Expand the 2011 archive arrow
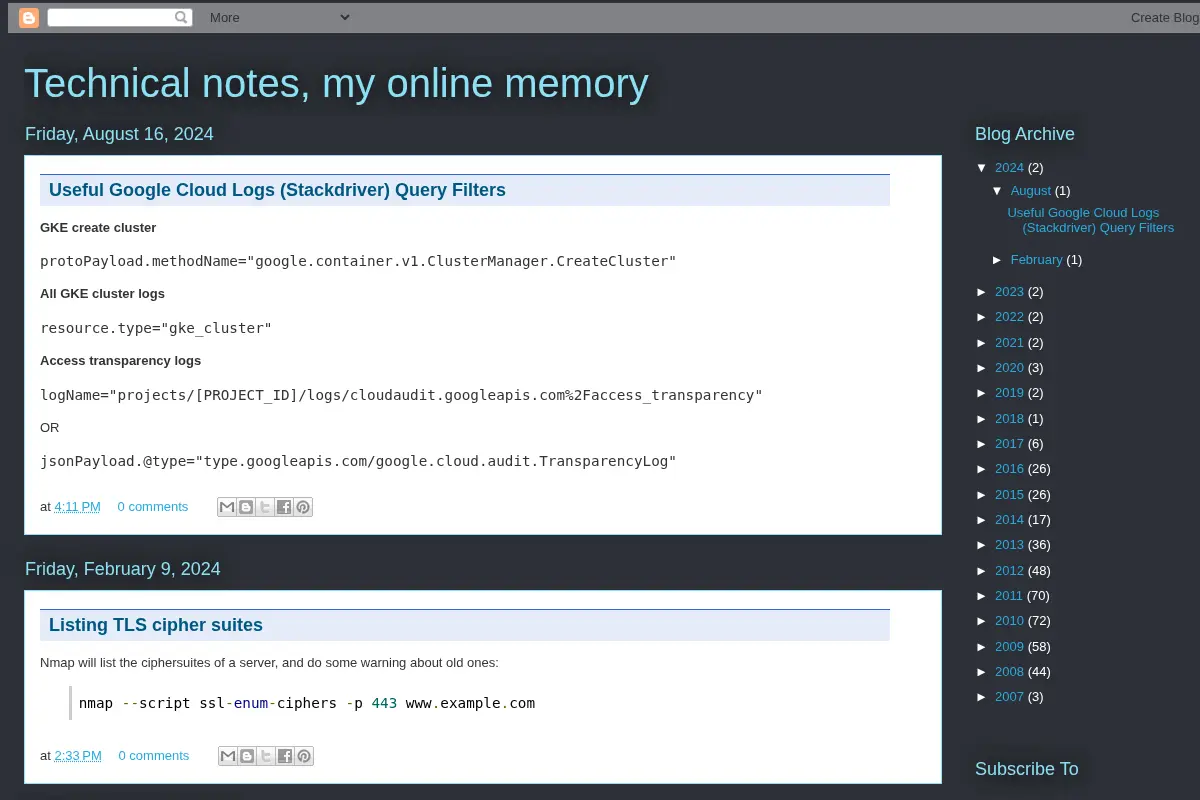The height and width of the screenshot is (800, 1200). [x=982, y=596]
